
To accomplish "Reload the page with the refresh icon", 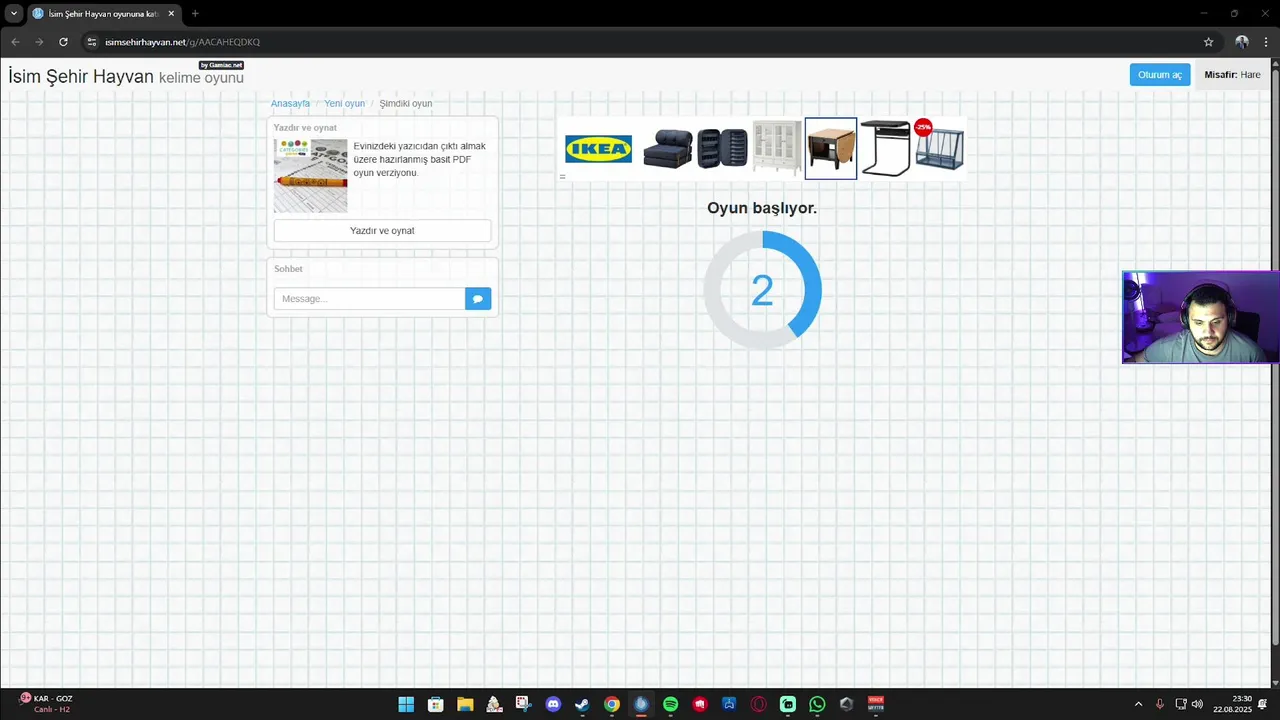I will point(63,42).
